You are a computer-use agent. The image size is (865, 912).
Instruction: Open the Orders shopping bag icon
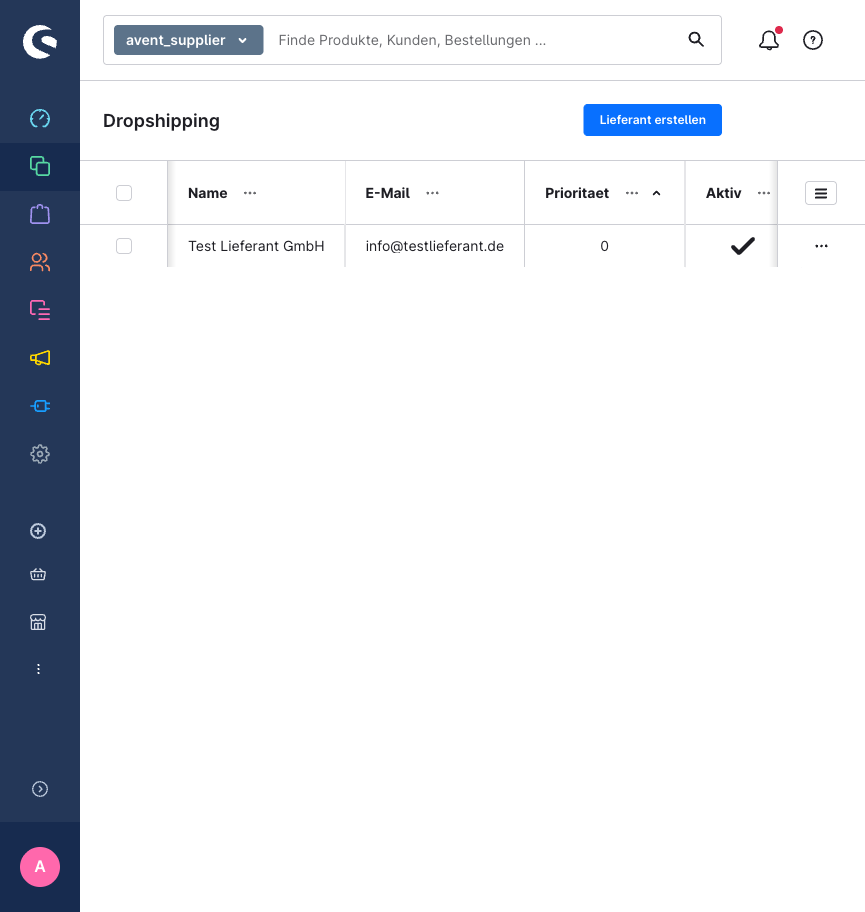click(40, 214)
